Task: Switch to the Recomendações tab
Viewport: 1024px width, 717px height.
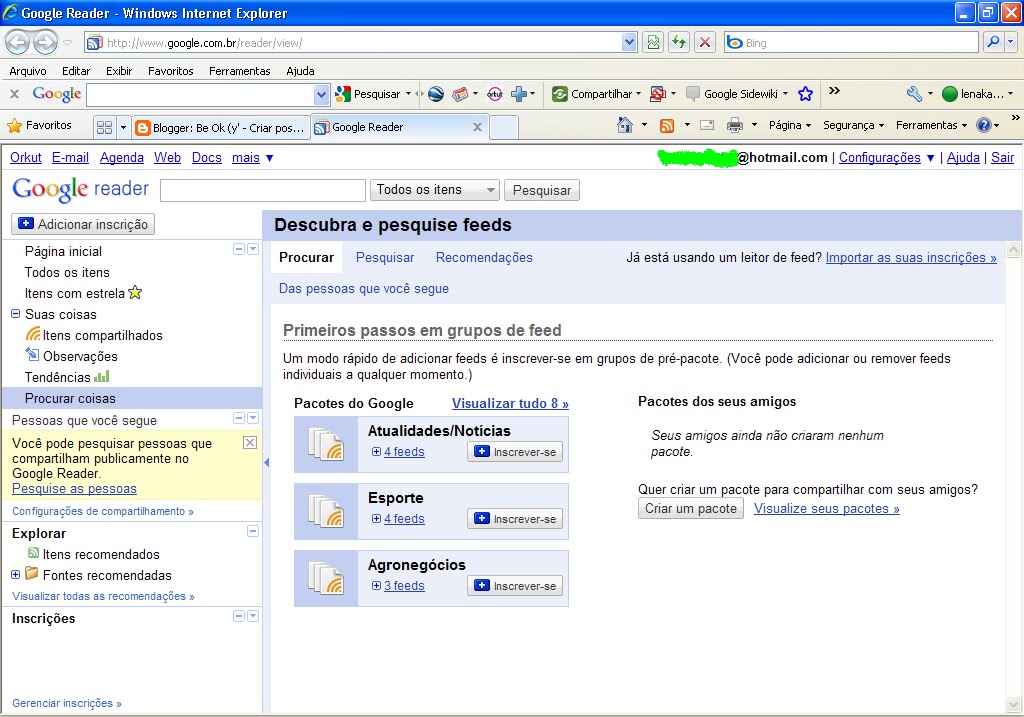Action: pos(484,257)
